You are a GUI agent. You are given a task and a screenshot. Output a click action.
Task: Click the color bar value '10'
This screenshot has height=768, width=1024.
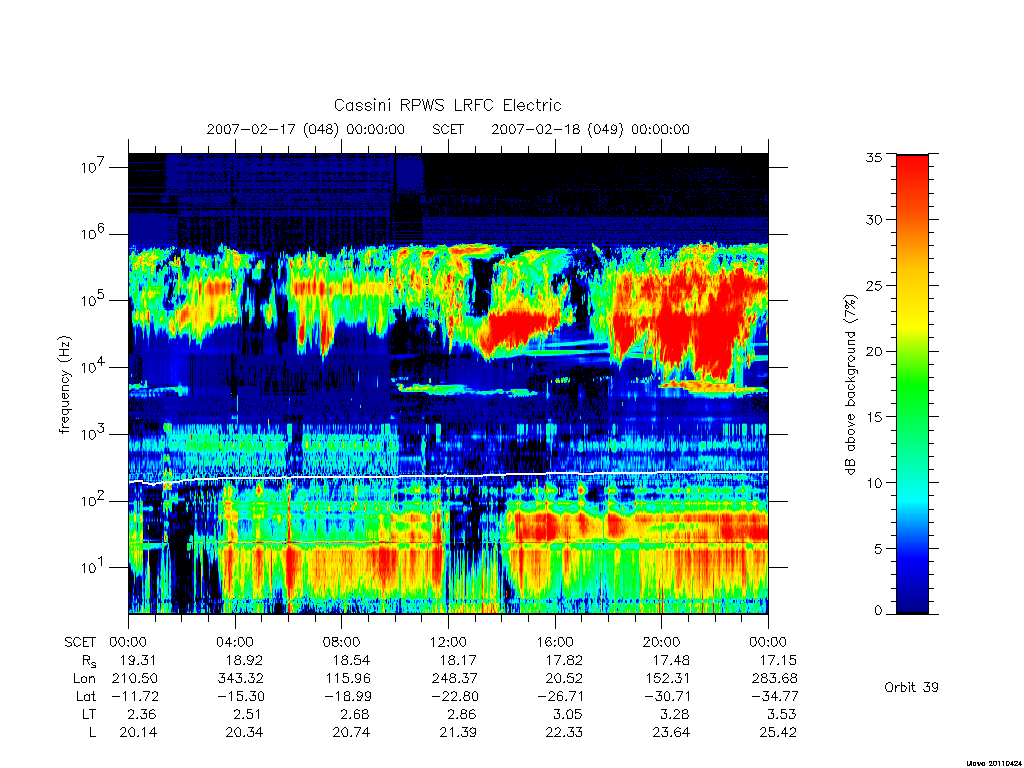[873, 483]
